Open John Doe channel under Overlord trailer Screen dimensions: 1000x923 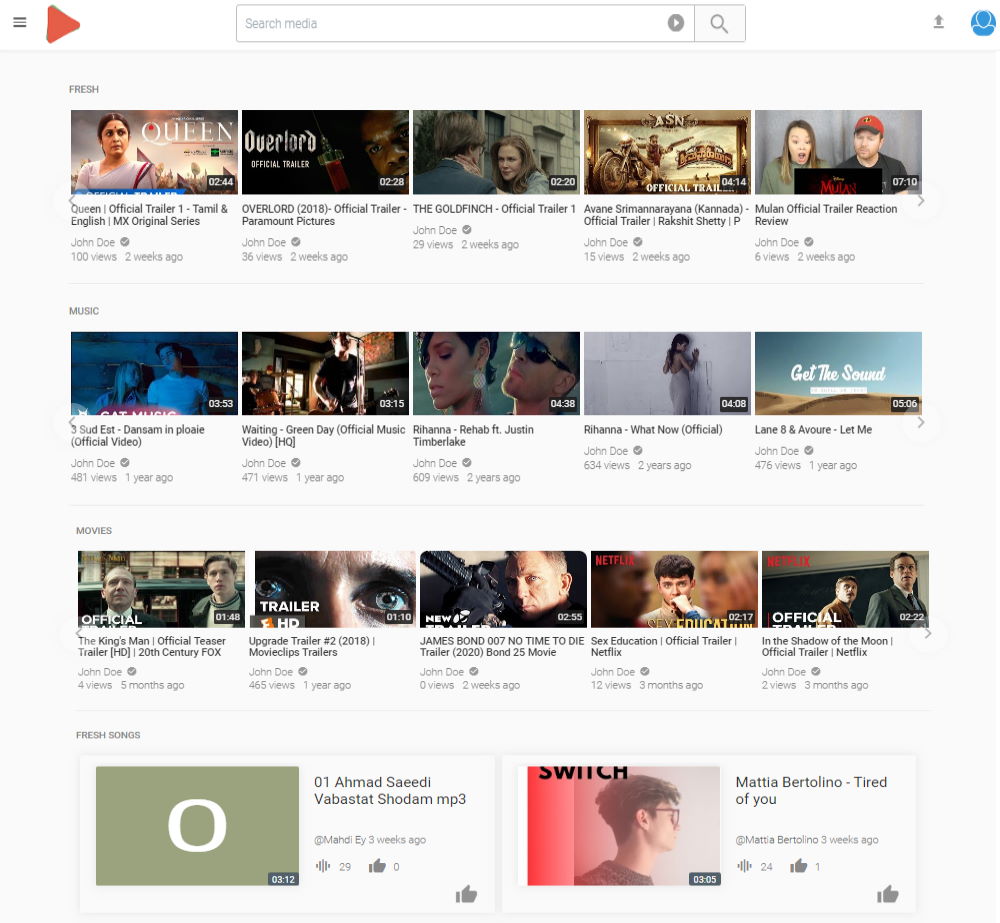tap(263, 242)
